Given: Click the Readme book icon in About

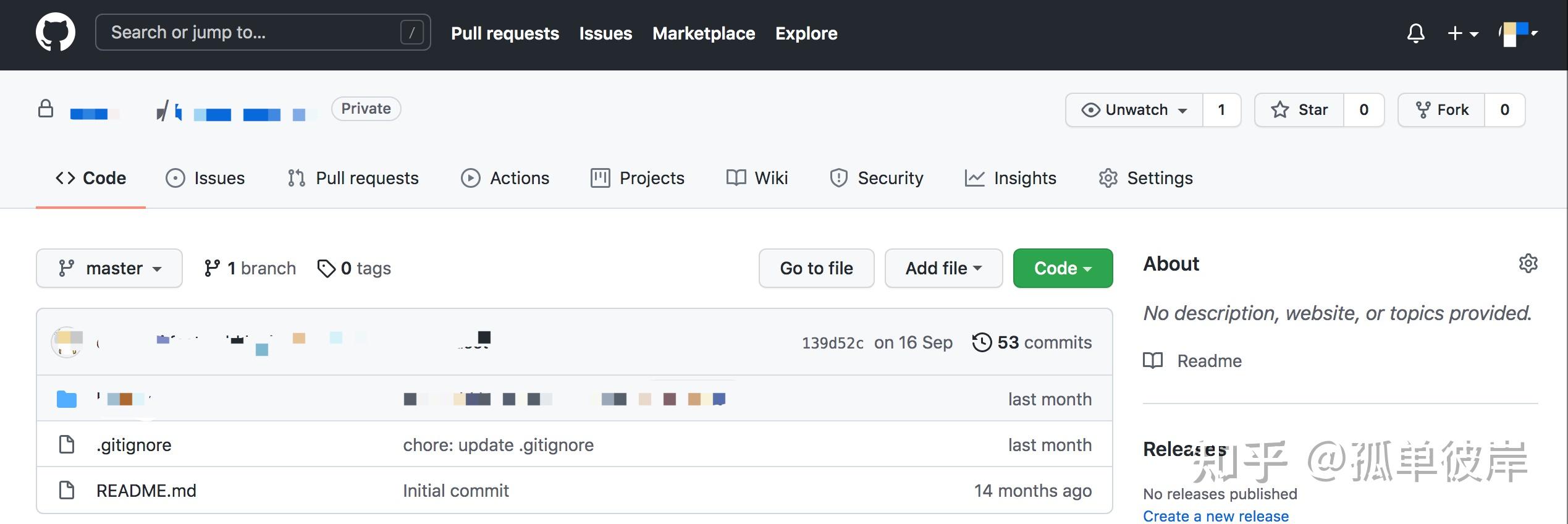Looking at the screenshot, I should [1153, 361].
